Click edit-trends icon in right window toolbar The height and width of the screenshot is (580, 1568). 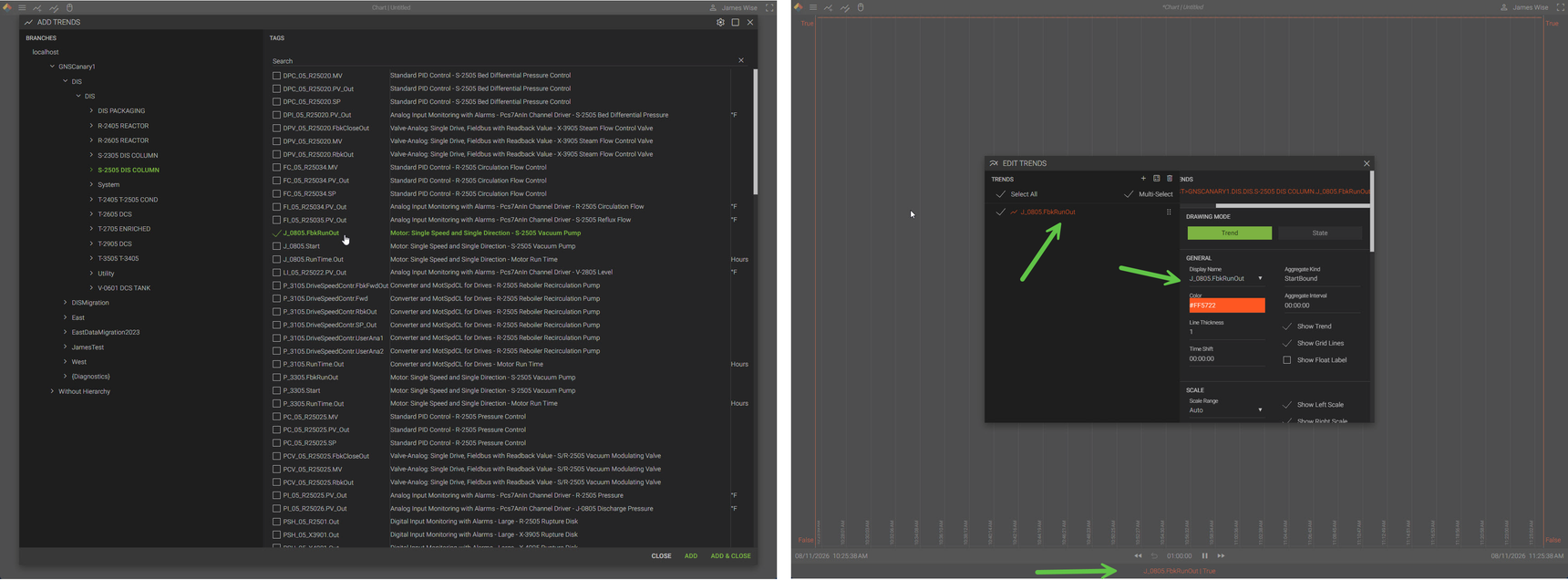click(845, 7)
